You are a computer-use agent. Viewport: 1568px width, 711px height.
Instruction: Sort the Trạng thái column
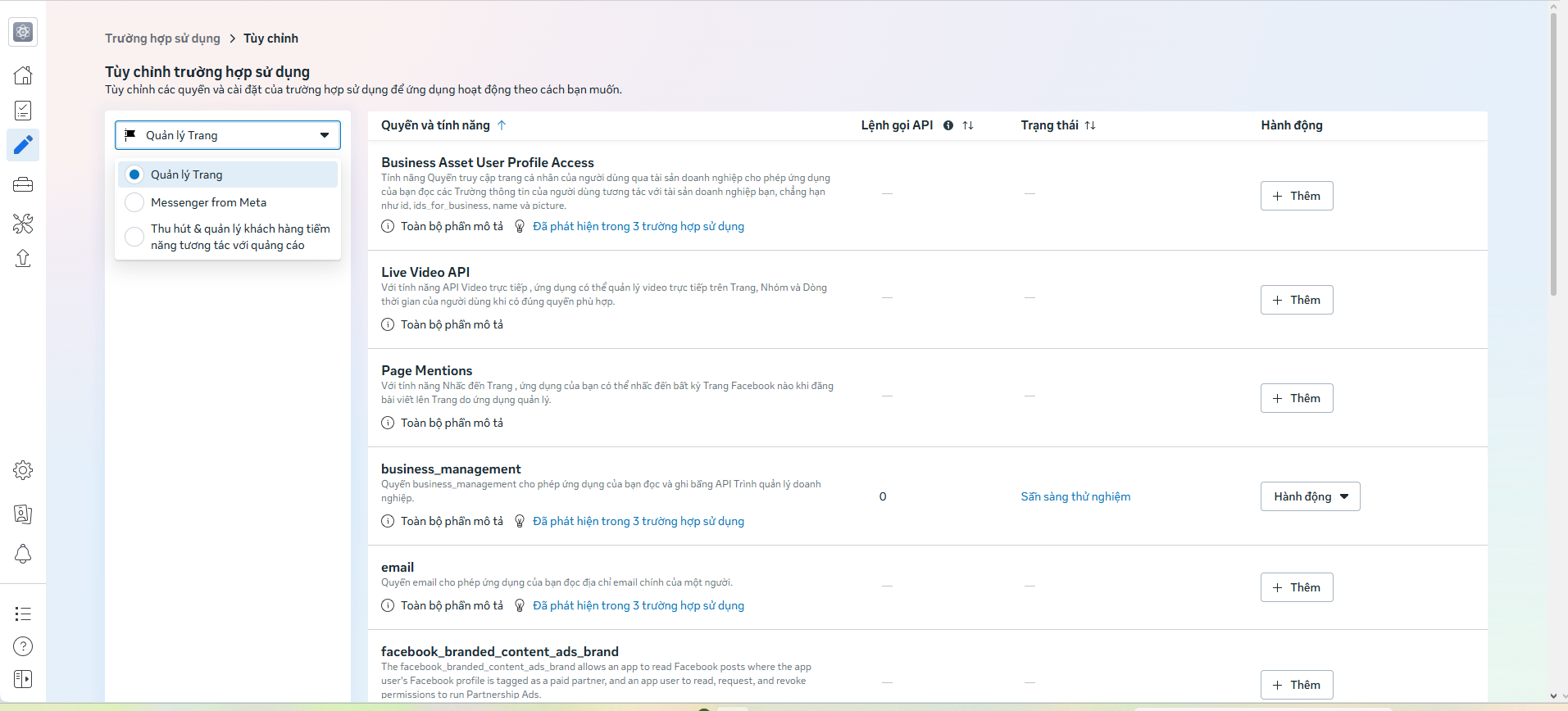tap(1090, 125)
